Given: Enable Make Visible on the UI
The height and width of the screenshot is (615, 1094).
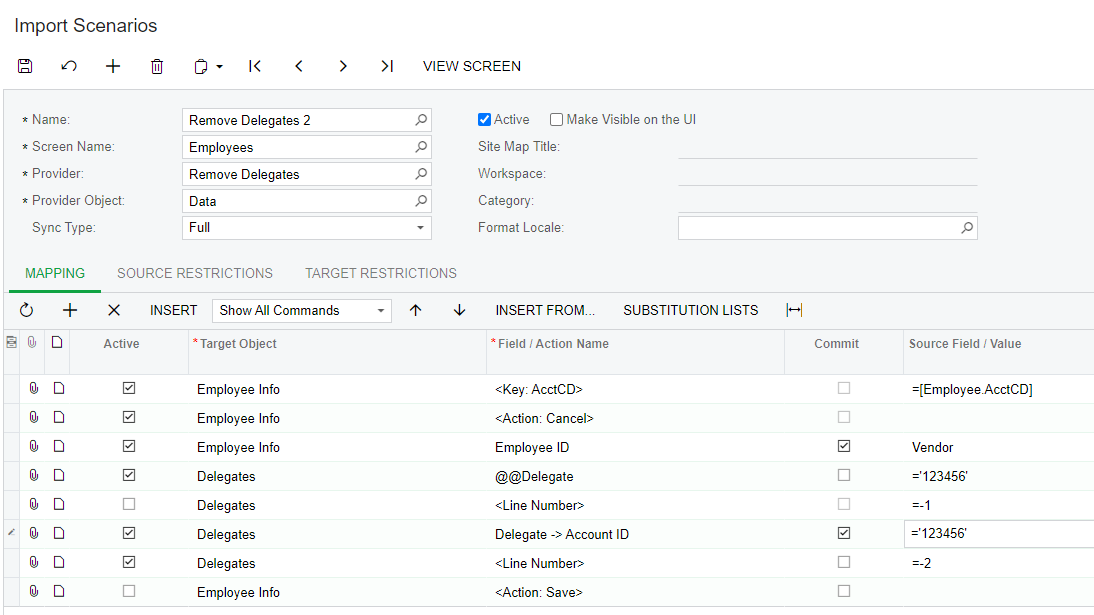Looking at the screenshot, I should pyautogui.click(x=557, y=120).
